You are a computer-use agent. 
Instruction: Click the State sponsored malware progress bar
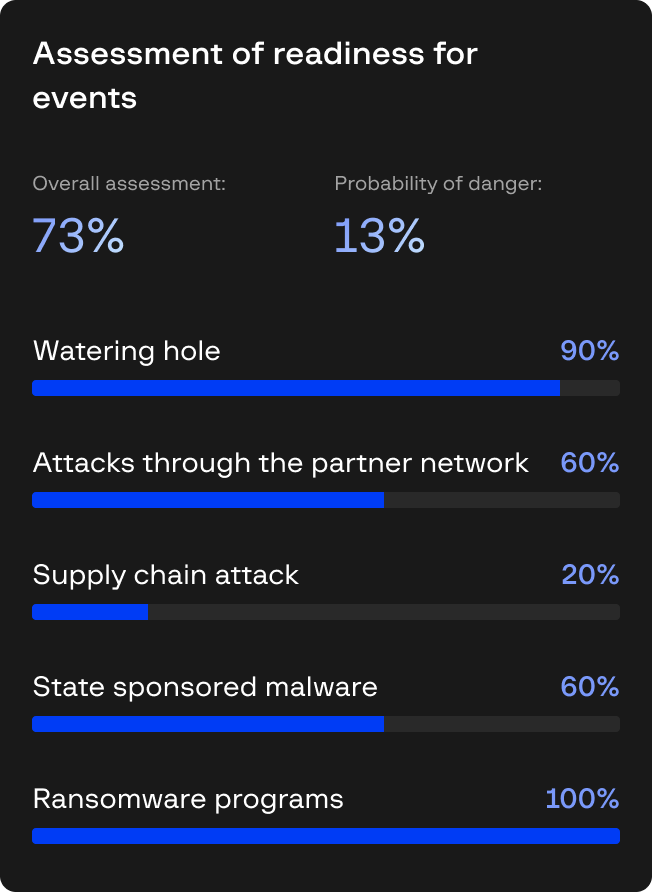click(x=325, y=721)
